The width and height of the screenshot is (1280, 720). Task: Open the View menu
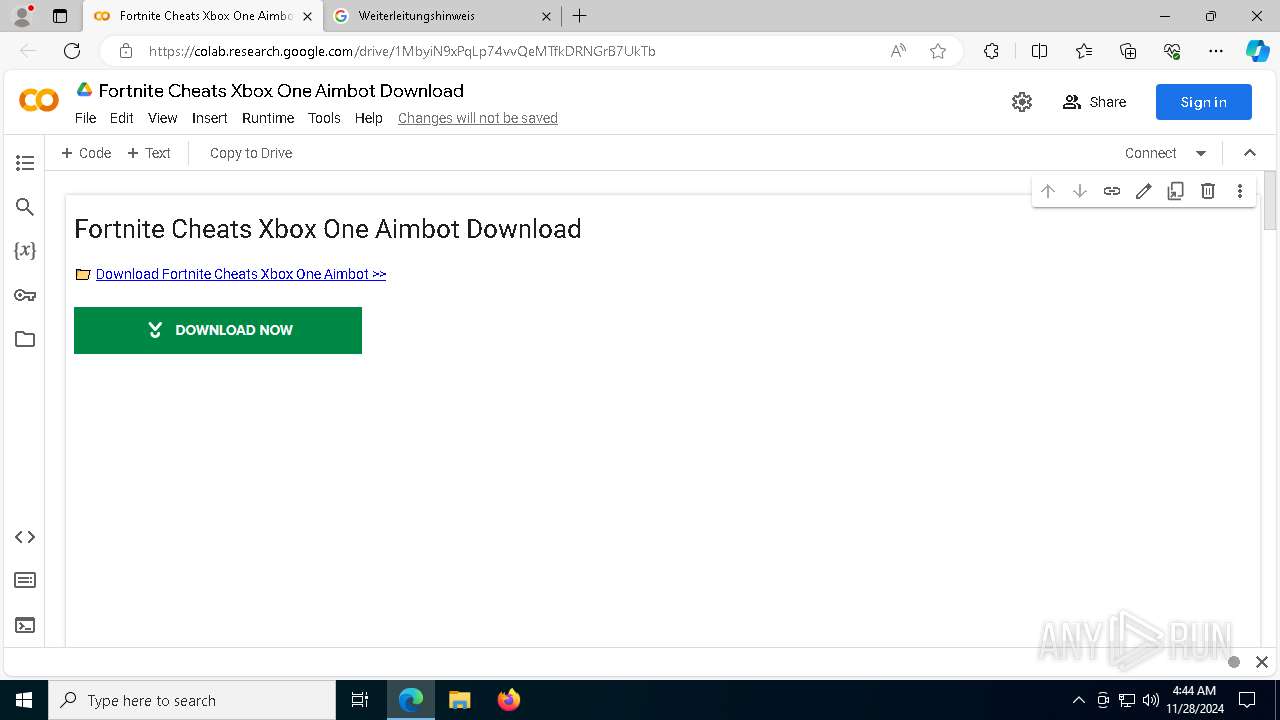tap(163, 118)
